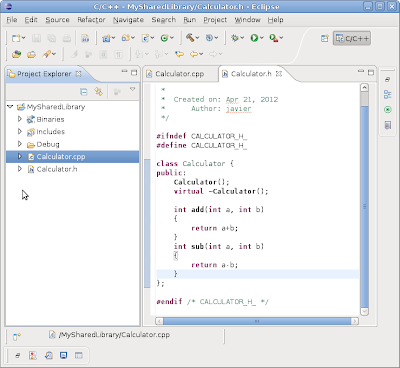Expand the Binaries folder node

[20, 119]
